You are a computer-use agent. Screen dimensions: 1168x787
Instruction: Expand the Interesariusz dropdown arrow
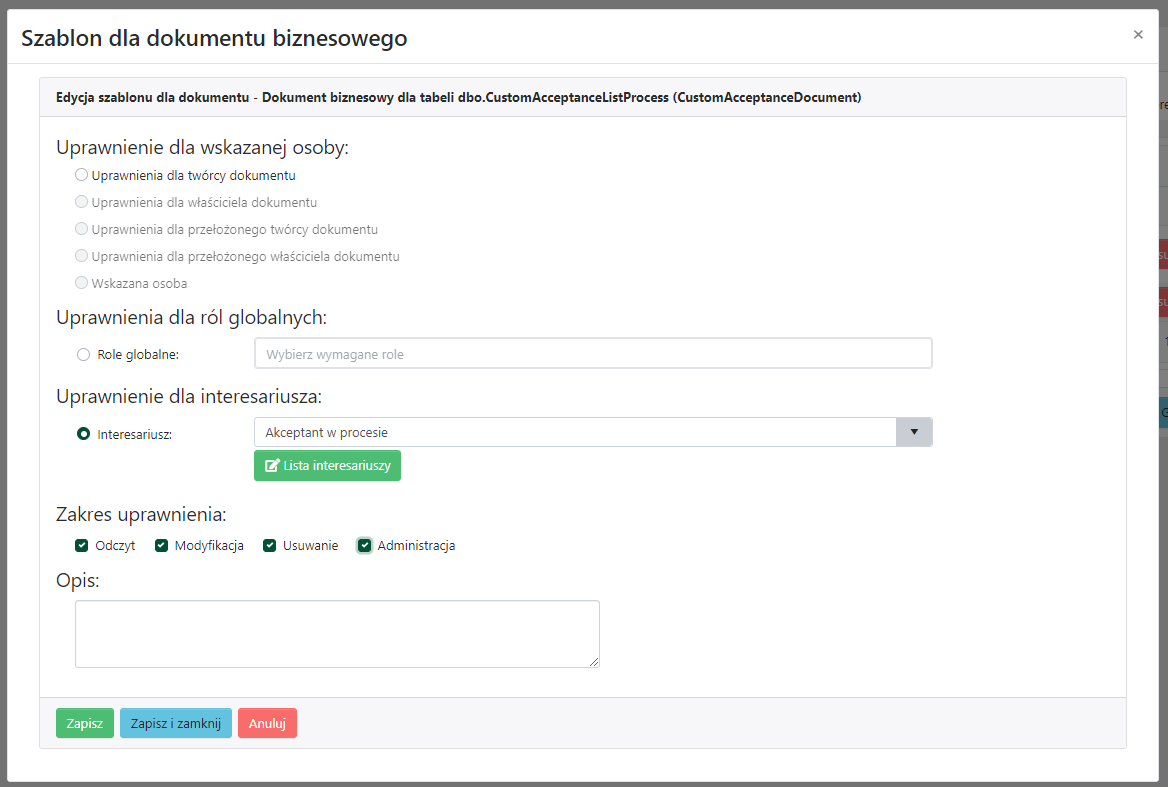tap(914, 432)
